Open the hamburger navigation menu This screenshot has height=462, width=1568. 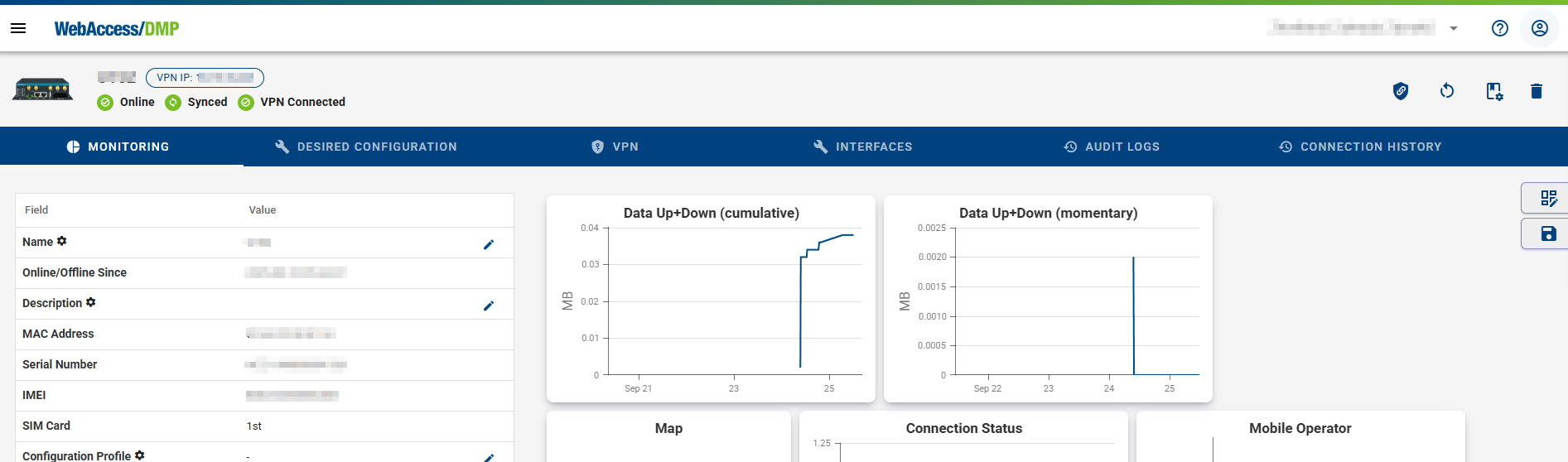18,28
